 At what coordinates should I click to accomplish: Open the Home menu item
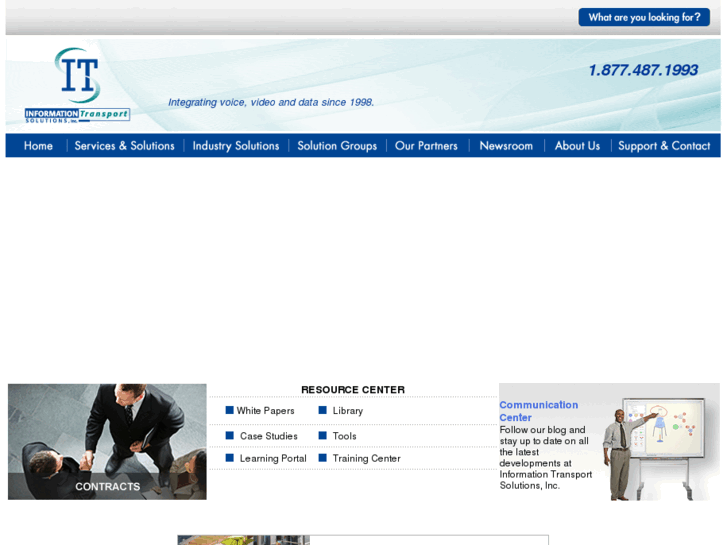click(x=38, y=146)
